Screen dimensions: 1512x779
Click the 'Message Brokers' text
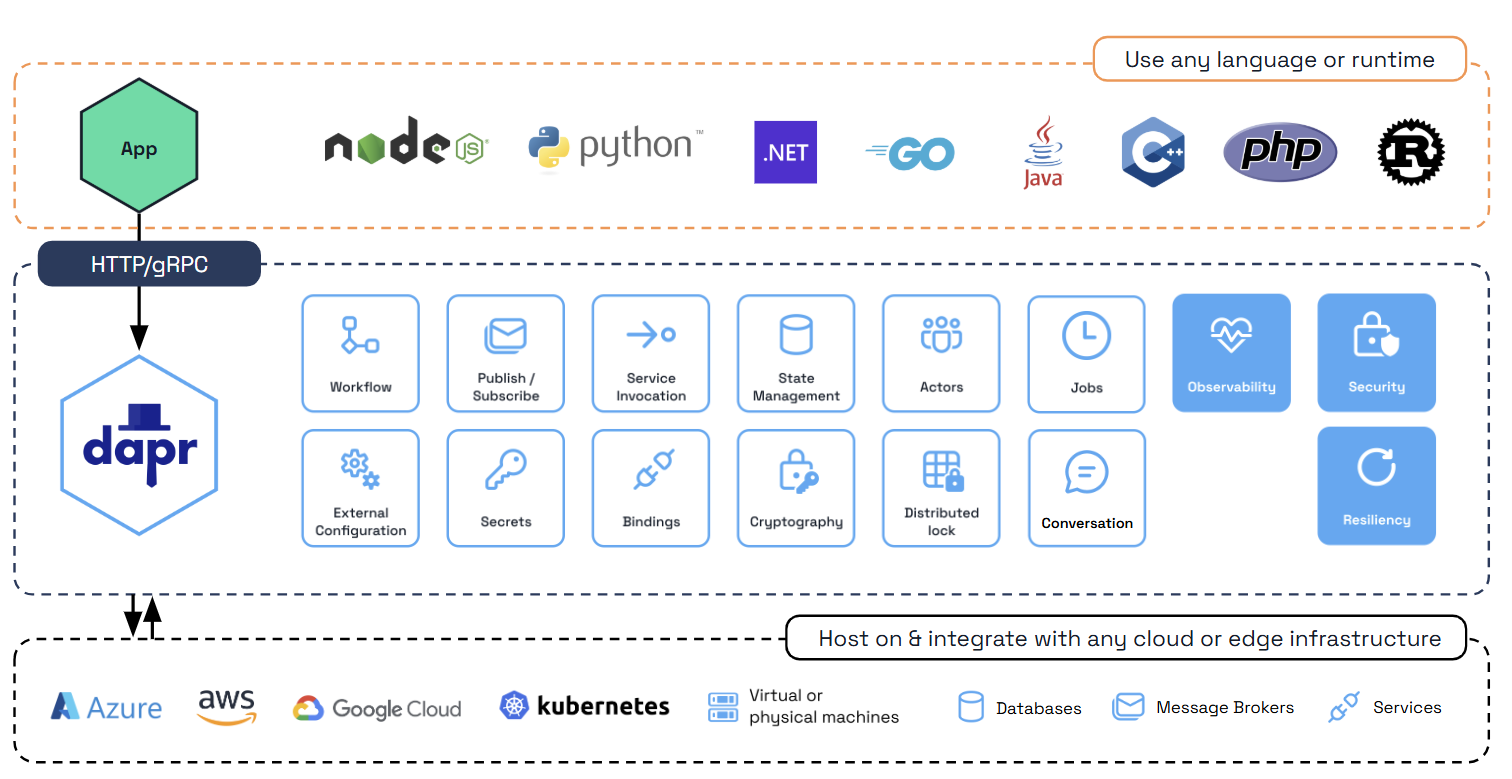point(1225,707)
